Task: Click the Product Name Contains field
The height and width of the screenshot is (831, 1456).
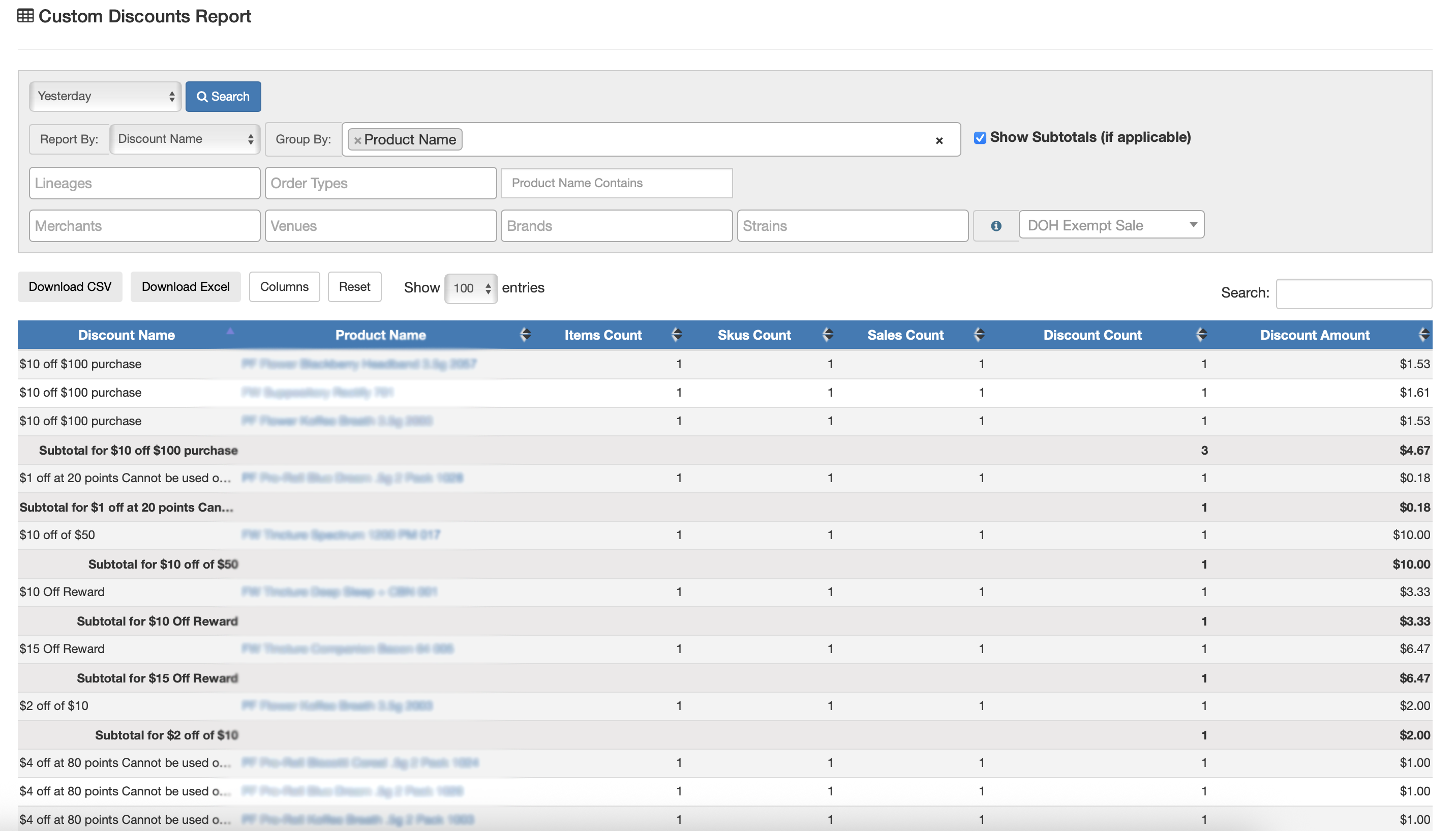Action: [616, 183]
